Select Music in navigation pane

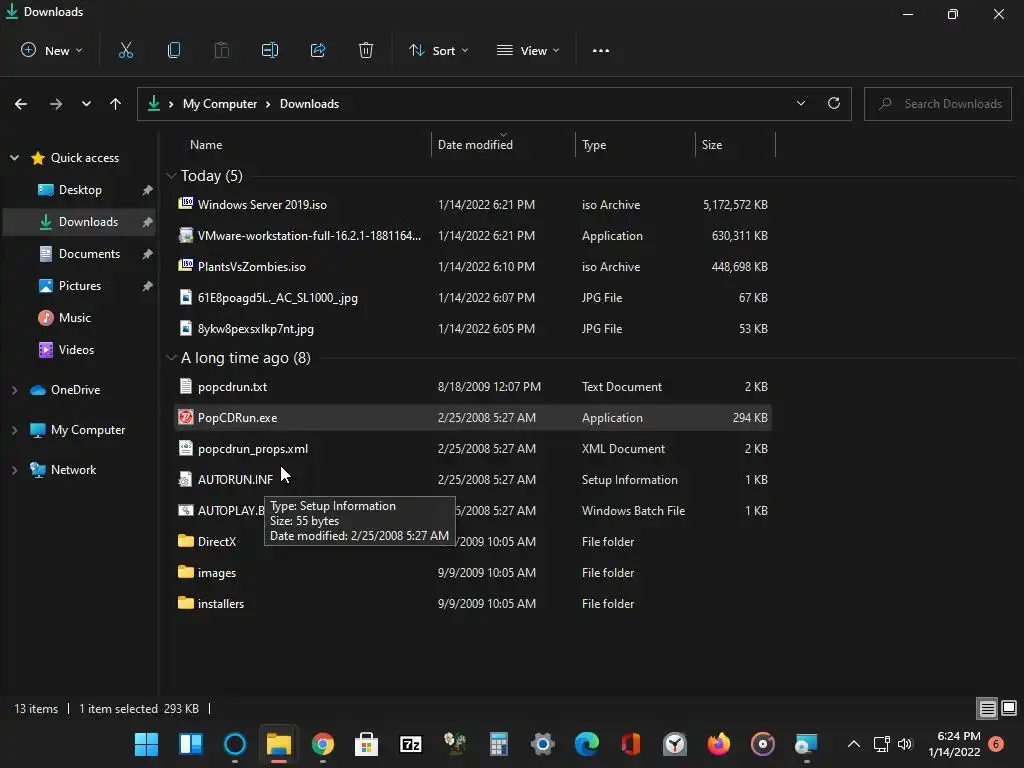(x=80, y=318)
